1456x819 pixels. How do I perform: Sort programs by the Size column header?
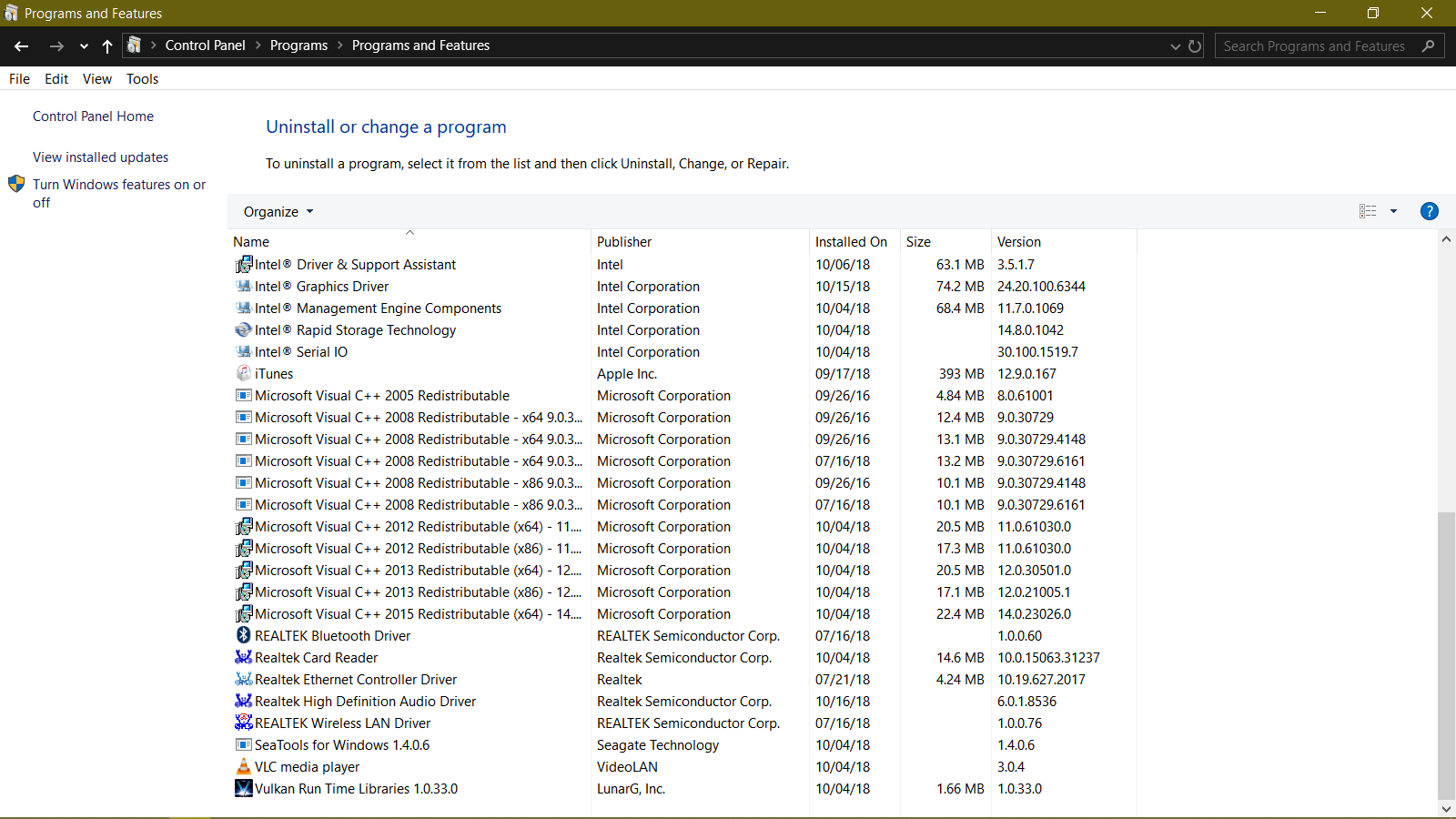(946, 242)
